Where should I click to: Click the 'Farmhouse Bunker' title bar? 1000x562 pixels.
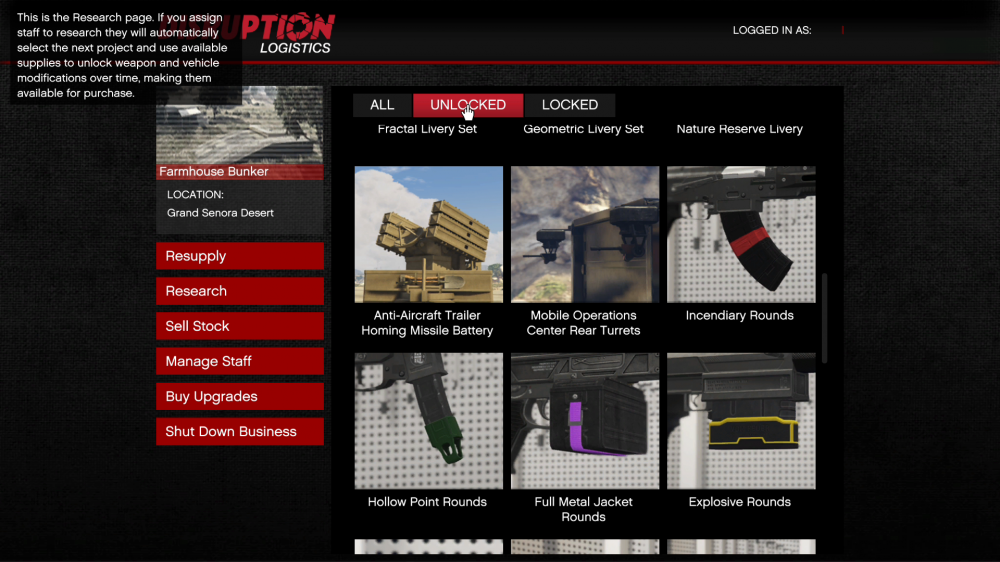(x=240, y=172)
